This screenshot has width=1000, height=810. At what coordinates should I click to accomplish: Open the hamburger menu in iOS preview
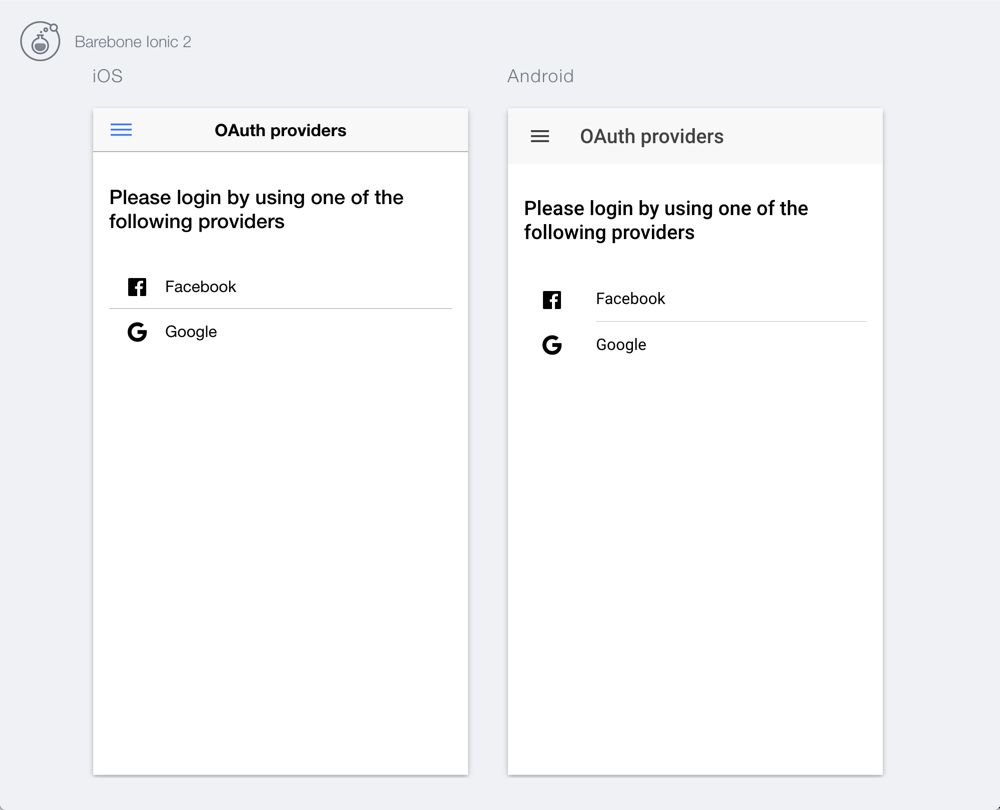[121, 130]
